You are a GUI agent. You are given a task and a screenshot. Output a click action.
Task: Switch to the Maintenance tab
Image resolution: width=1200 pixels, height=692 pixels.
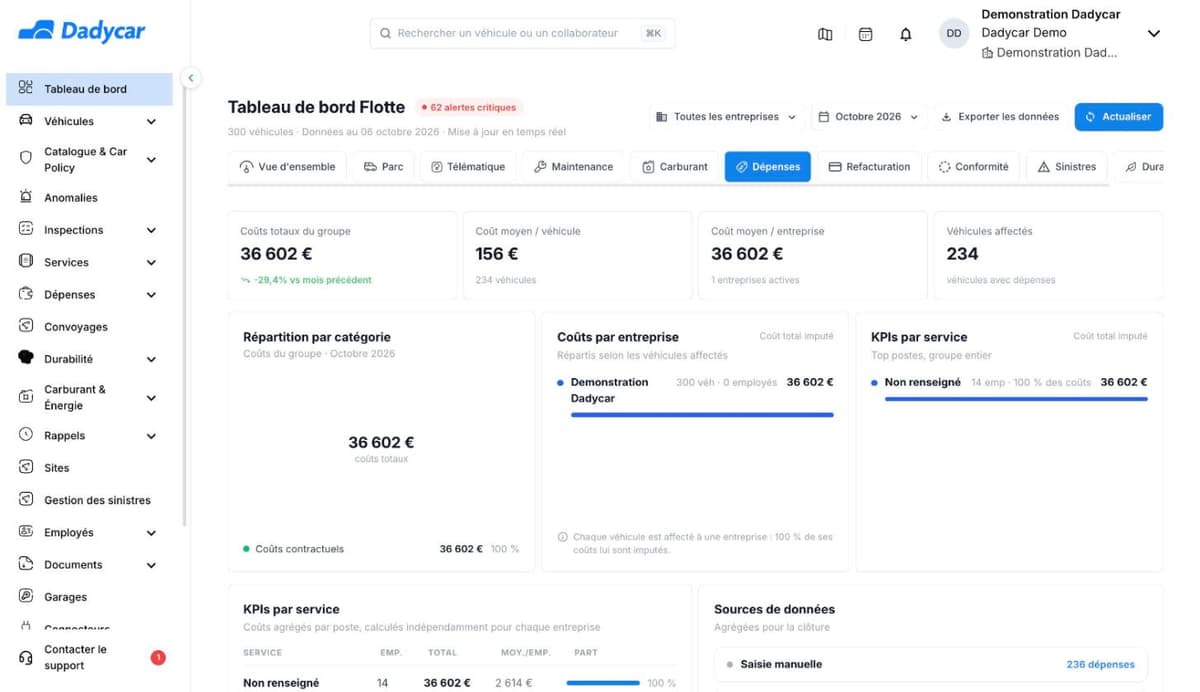573,167
